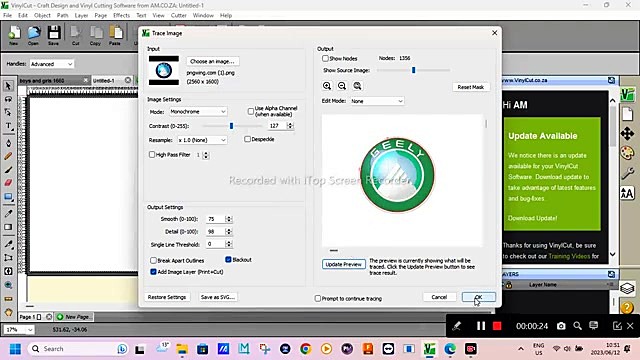Open the Path menu

62,16
